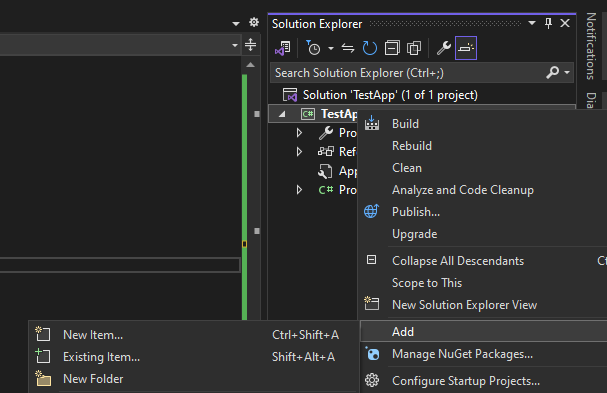The height and width of the screenshot is (393, 607).
Task: Open Properties wrench icon in toolbar
Action: coord(444,48)
